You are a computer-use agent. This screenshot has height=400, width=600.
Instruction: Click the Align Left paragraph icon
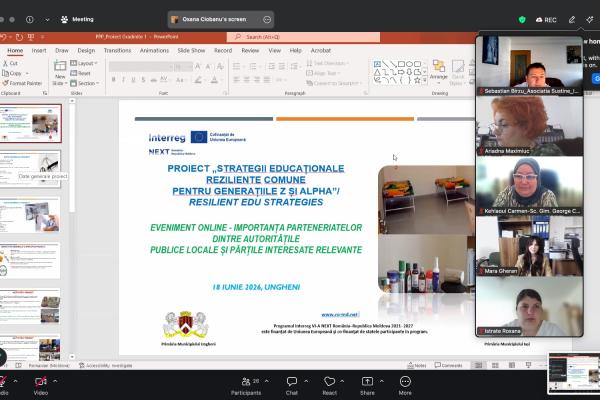[x=237, y=80]
